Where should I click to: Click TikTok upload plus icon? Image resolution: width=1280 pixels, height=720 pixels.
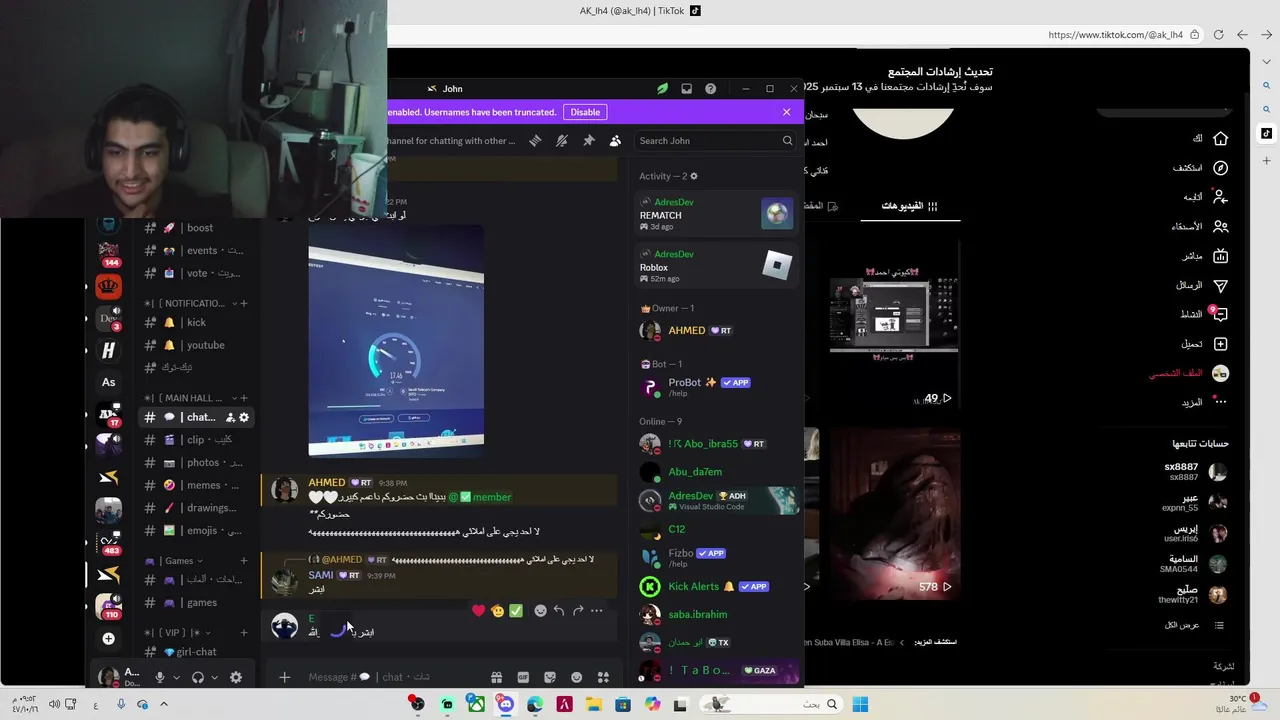pos(1220,344)
